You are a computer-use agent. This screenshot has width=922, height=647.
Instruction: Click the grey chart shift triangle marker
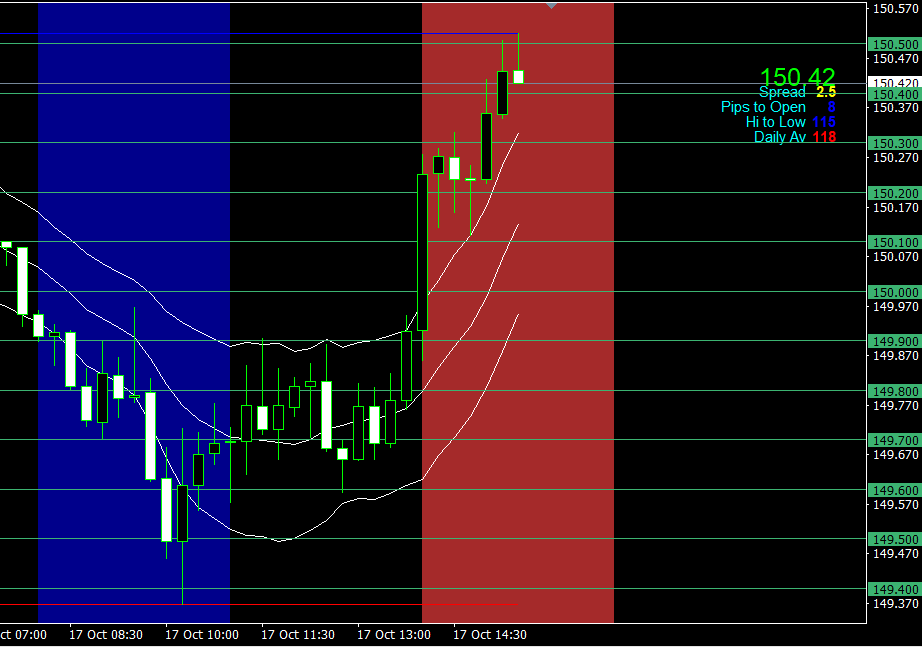[551, 6]
